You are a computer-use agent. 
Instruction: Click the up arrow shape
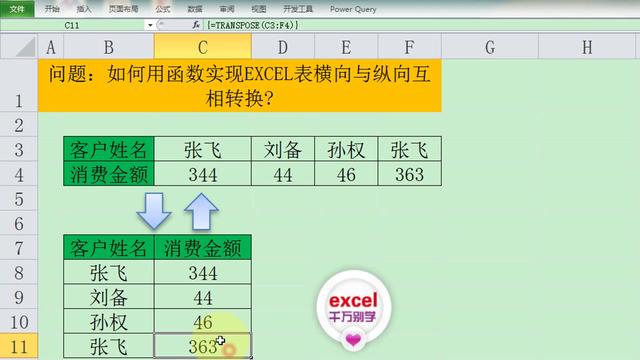point(201,211)
